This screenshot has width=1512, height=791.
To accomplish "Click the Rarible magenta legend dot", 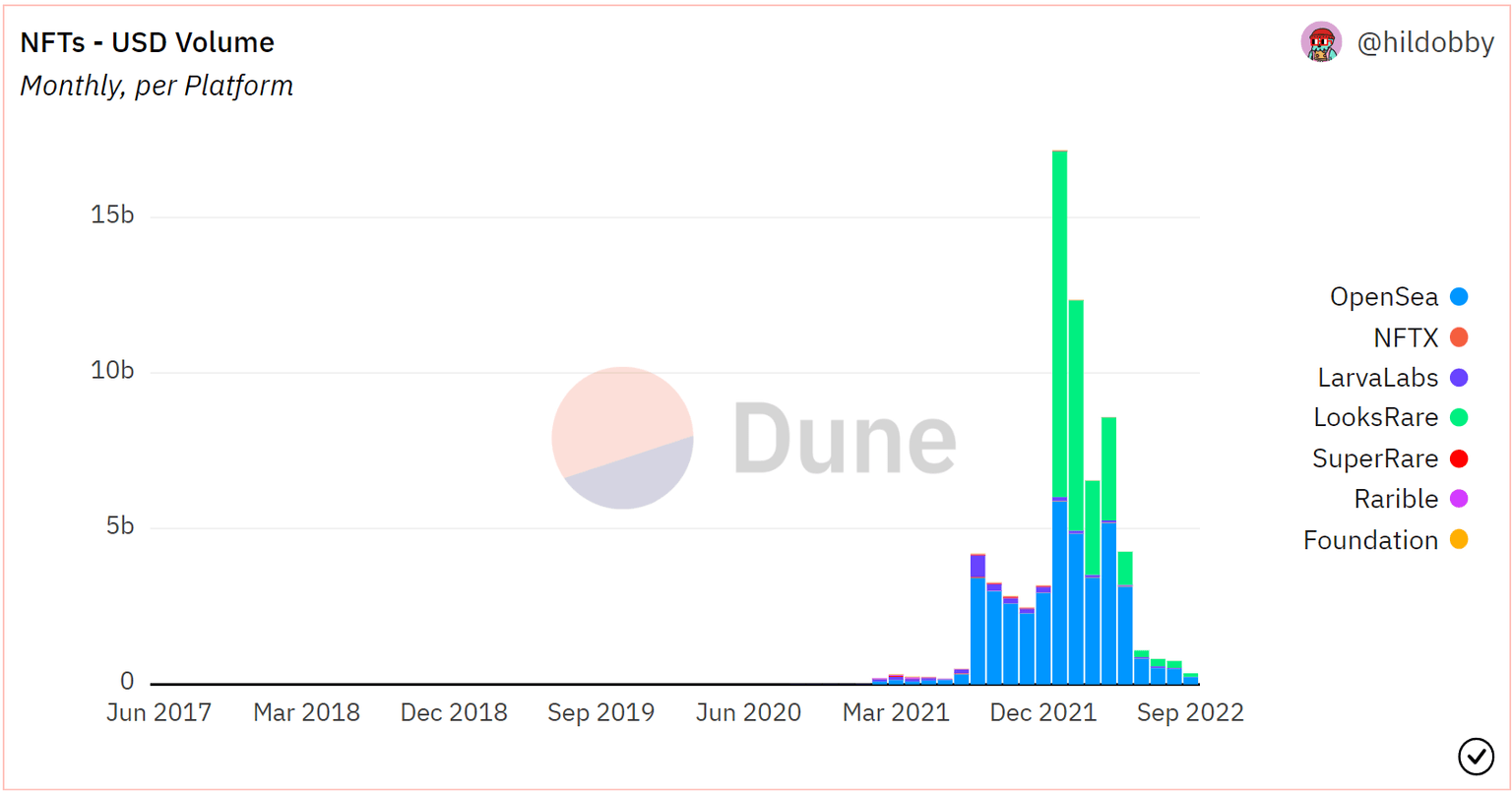I will [1459, 499].
